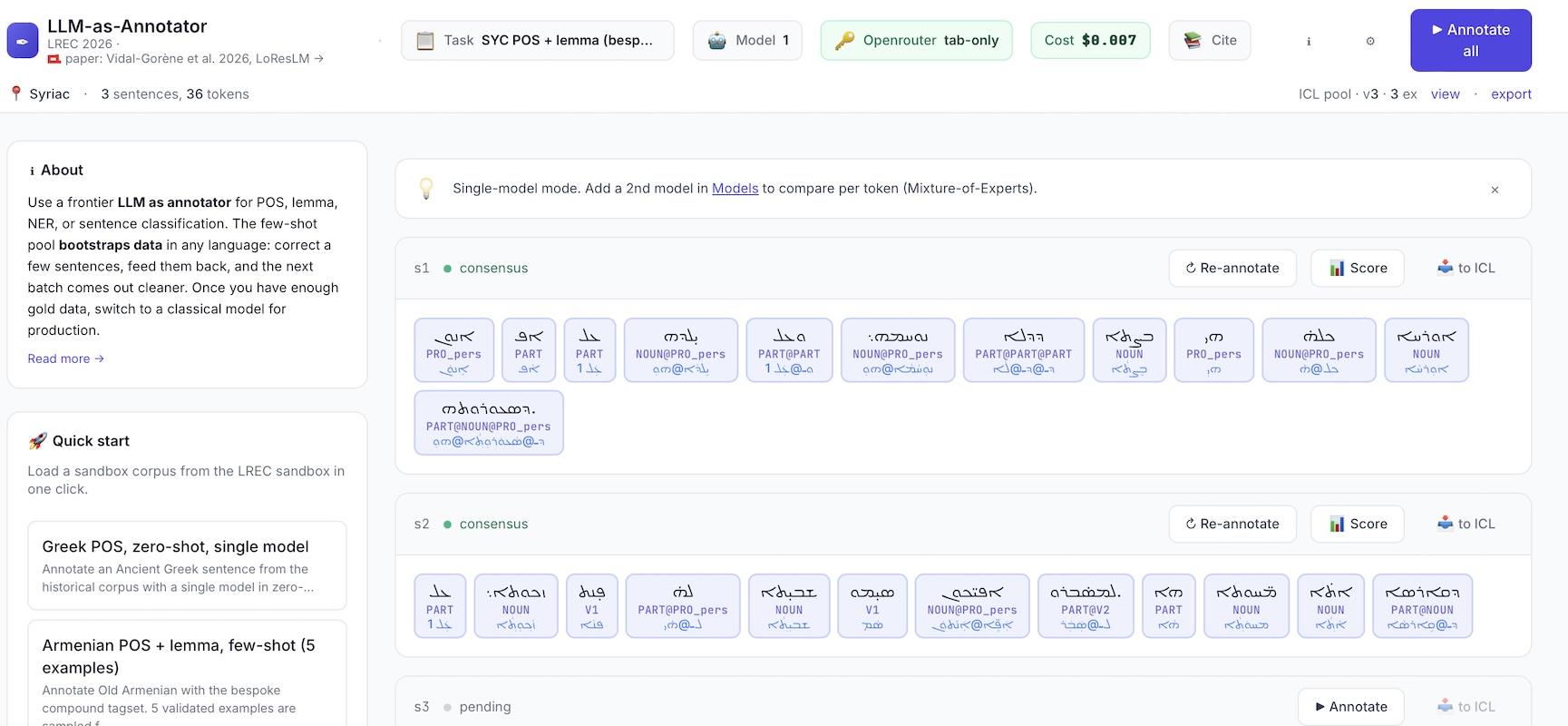1568x726 pixels.
Task: Send sentence s2 to ICL
Action: [x=1466, y=524]
